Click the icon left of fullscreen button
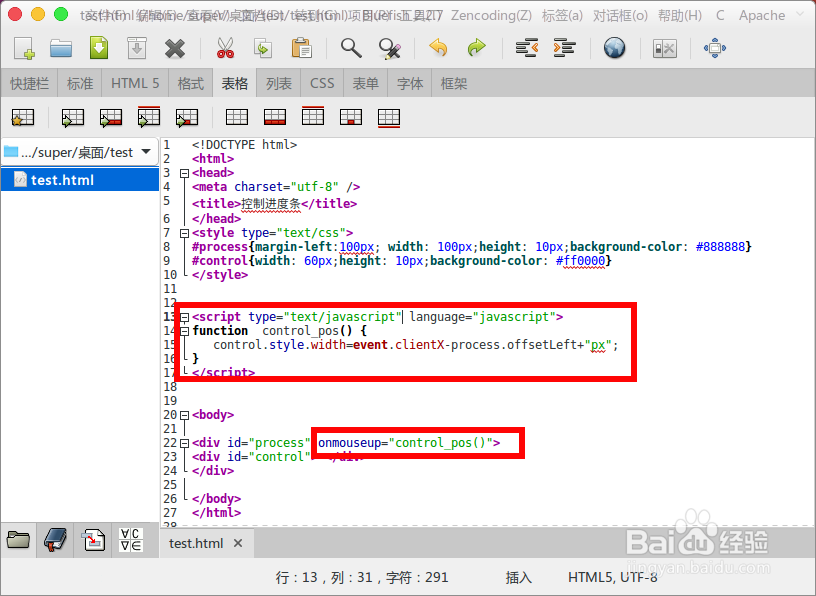The width and height of the screenshot is (816, 596). pos(665,48)
